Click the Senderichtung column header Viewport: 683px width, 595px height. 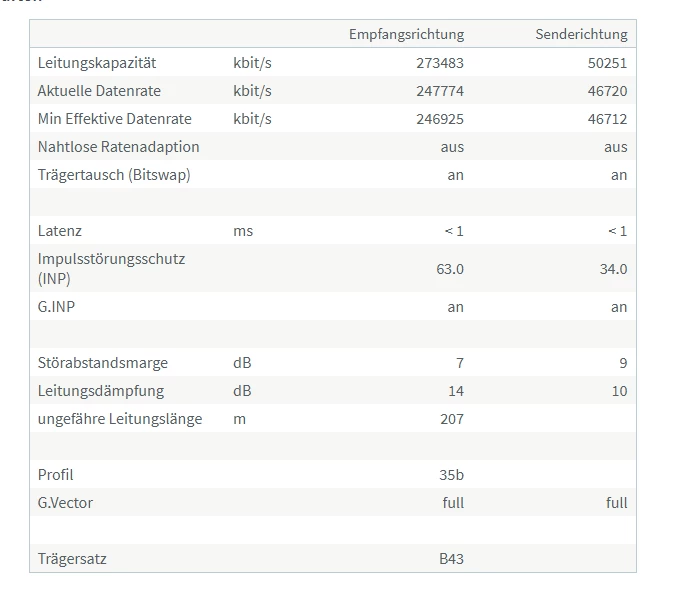582,34
